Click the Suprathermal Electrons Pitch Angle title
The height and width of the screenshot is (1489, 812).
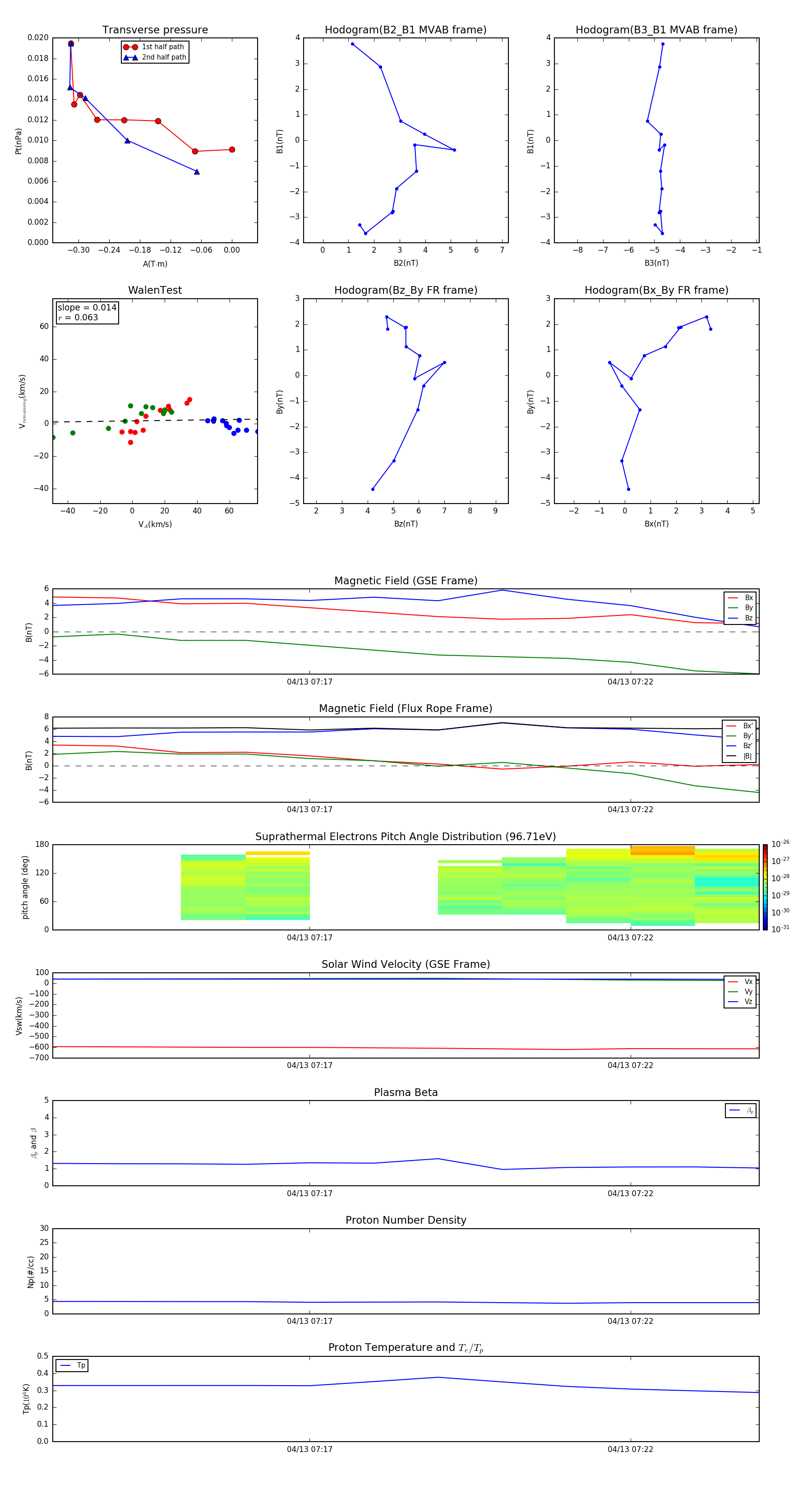pos(406,837)
